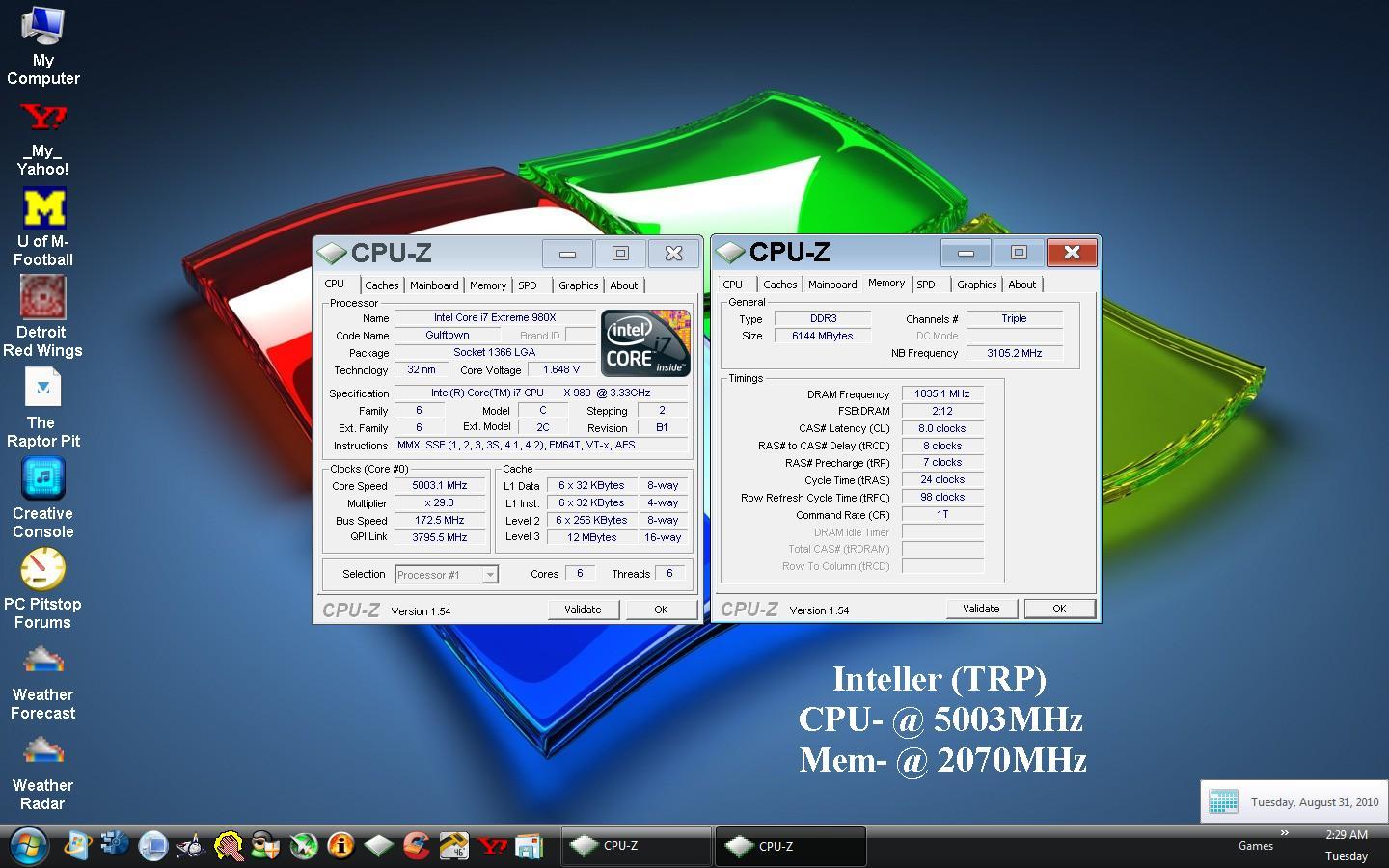Viewport: 1389px width, 868px height.
Task: Open The Raptor Pit shortcut
Action: point(42,409)
